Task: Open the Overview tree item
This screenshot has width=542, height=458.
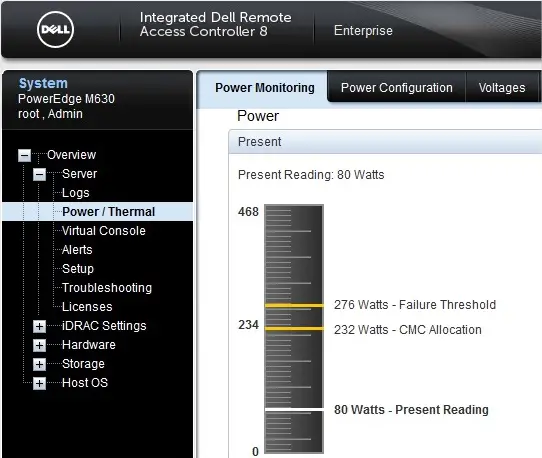Action: pos(72,155)
